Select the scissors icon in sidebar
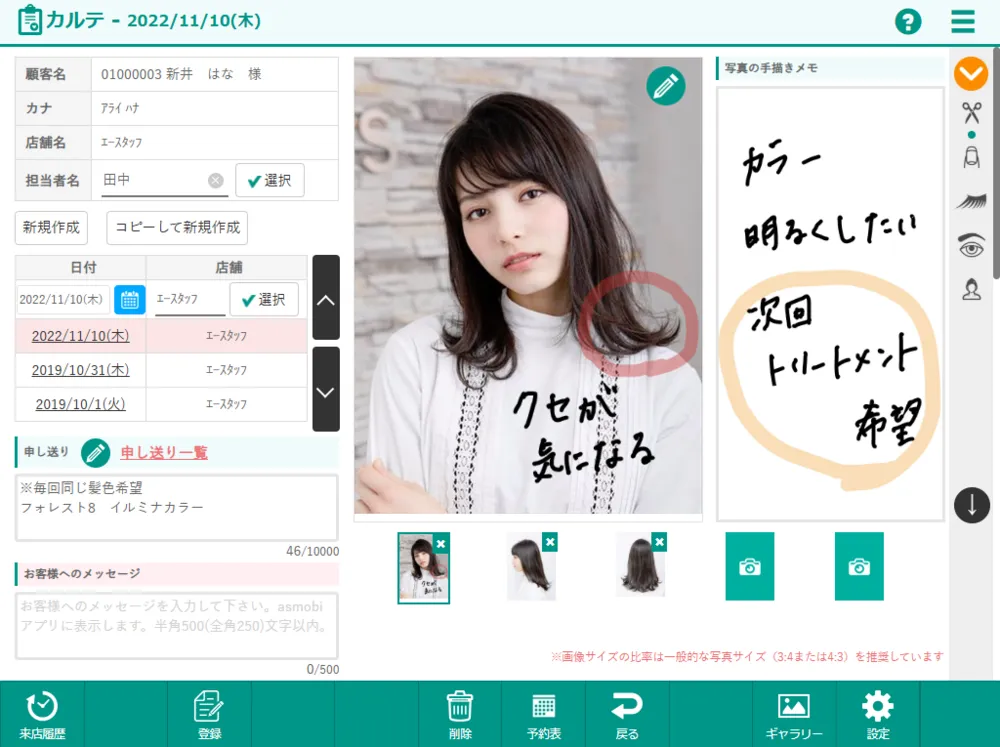Screen dimensions: 1000x747 971,112
